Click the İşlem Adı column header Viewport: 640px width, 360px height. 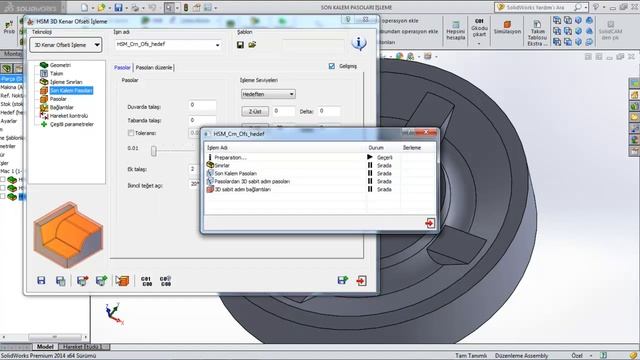[x=285, y=148]
